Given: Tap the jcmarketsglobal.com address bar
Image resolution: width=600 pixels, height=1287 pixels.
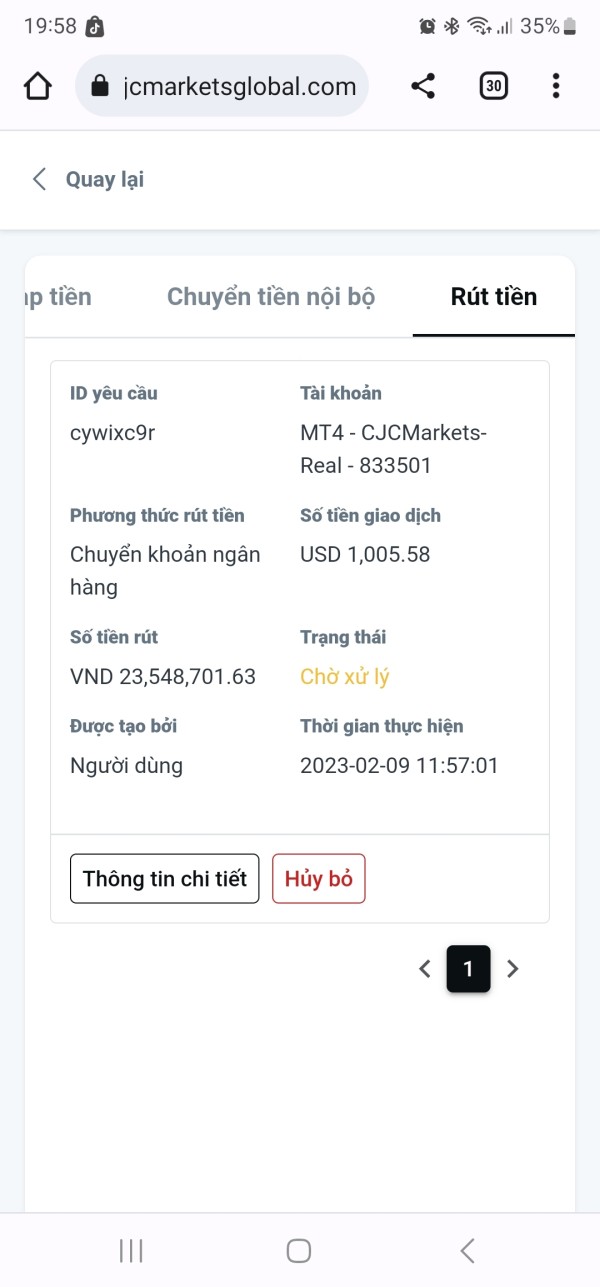Looking at the screenshot, I should [240, 86].
